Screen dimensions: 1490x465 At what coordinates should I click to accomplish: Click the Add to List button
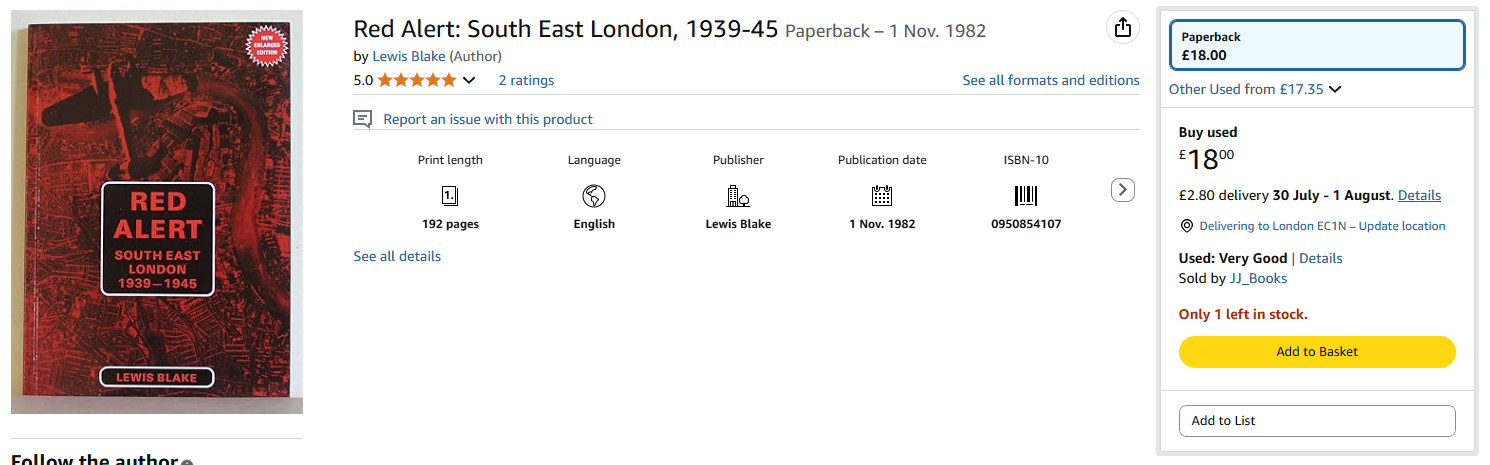click(x=1317, y=421)
